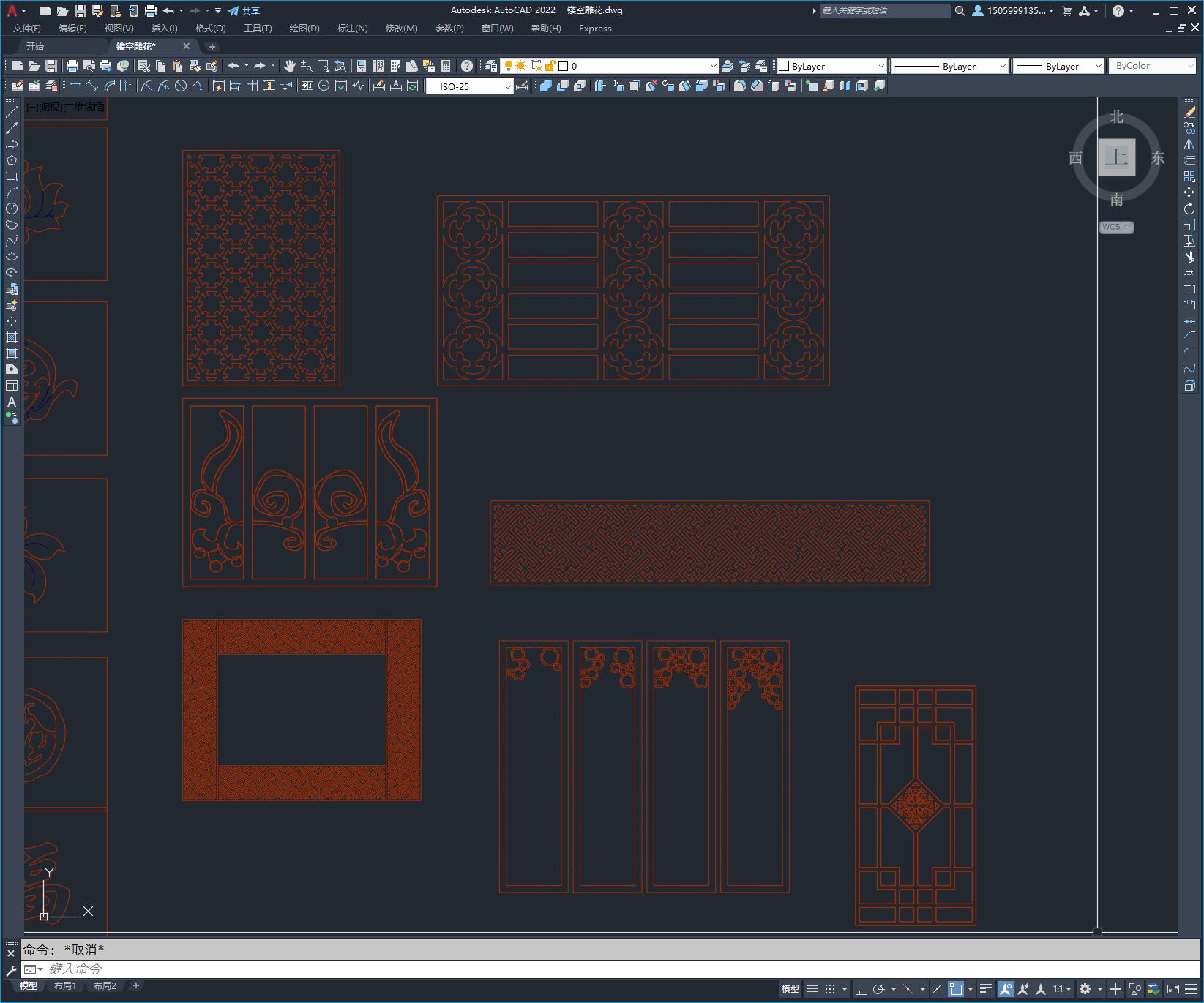Click the keyword search input field
Viewport: 1204px width, 1003px height.
884,11
